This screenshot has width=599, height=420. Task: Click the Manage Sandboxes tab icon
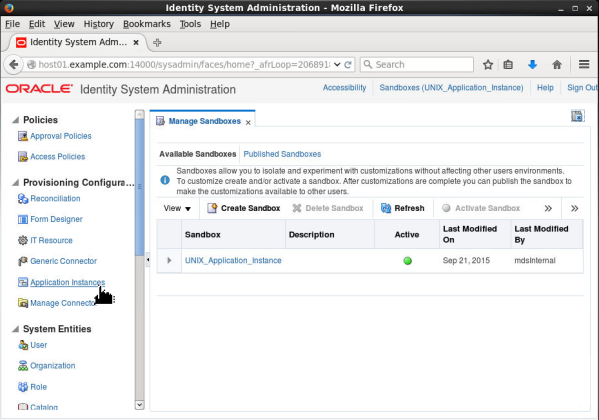(160, 122)
